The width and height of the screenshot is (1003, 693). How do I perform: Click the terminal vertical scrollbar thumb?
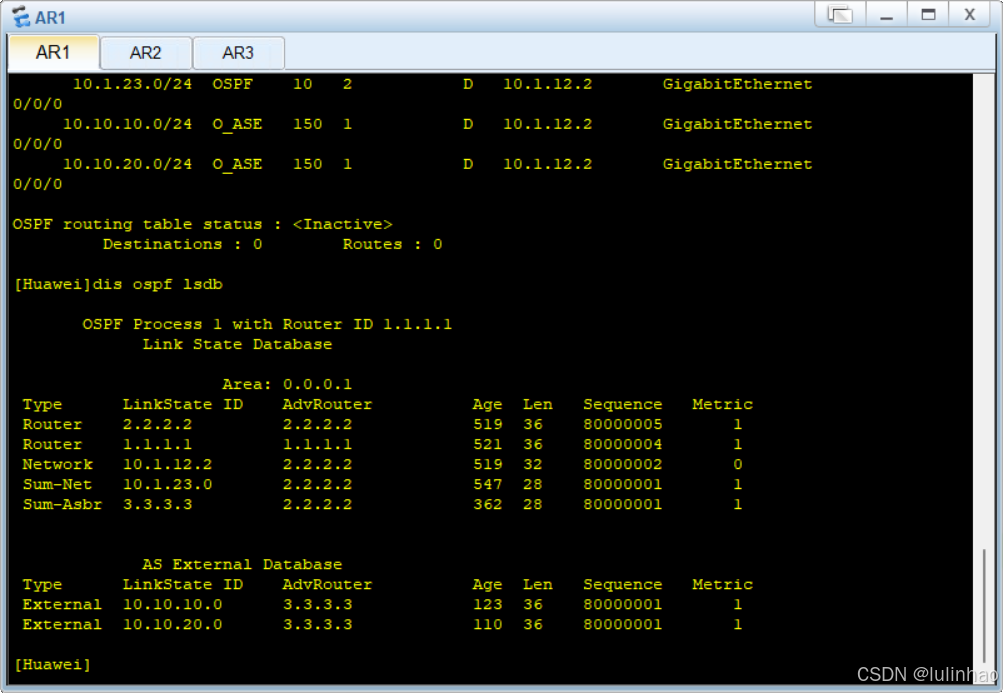(x=984, y=607)
